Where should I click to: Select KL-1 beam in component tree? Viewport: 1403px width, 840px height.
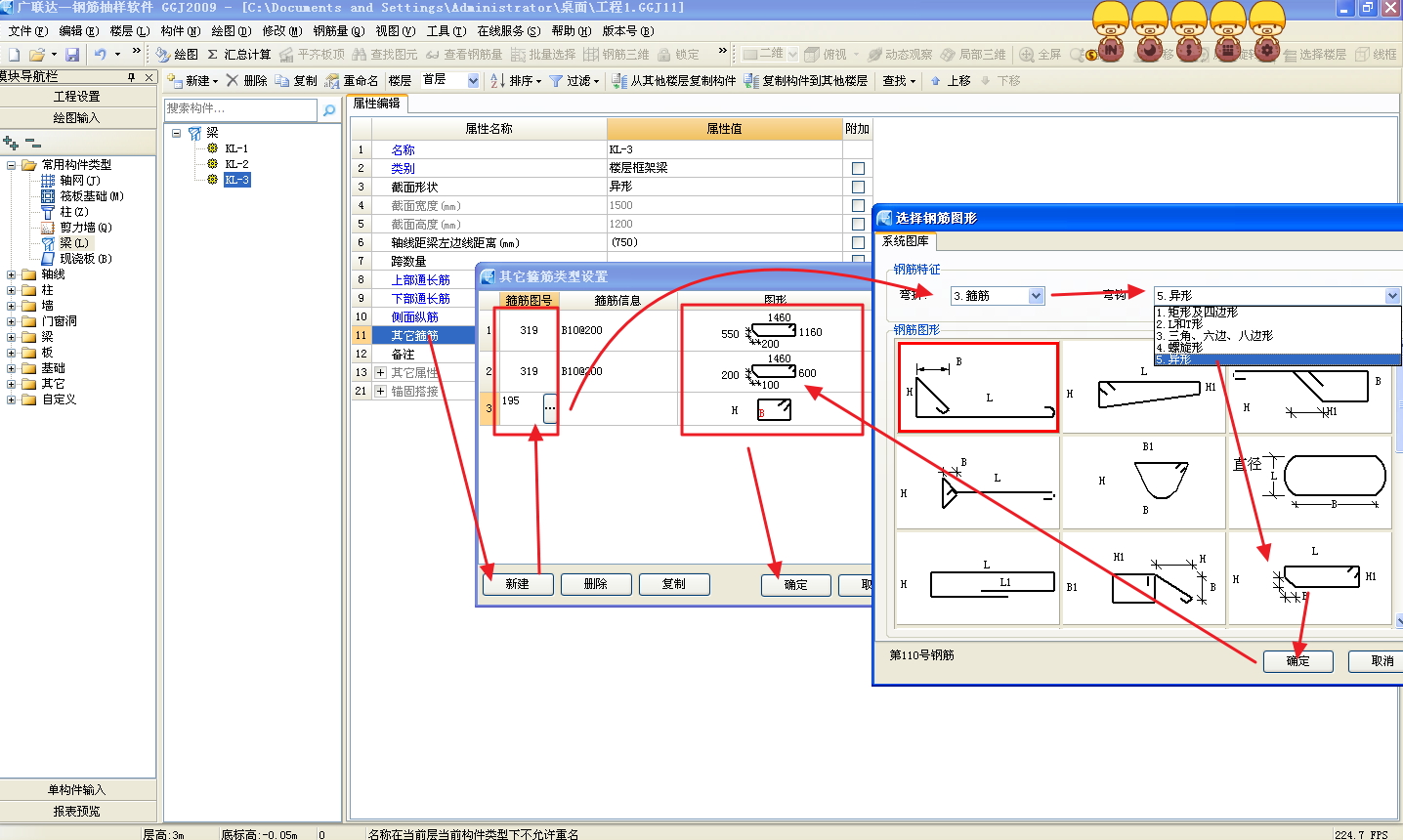click(236, 148)
